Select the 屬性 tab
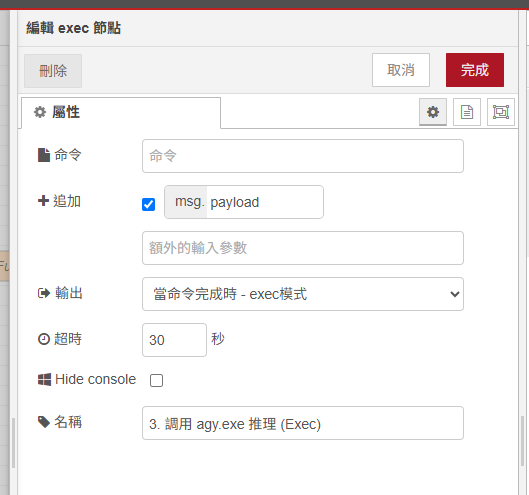Screen dimensions: 529x495 click(x=121, y=113)
